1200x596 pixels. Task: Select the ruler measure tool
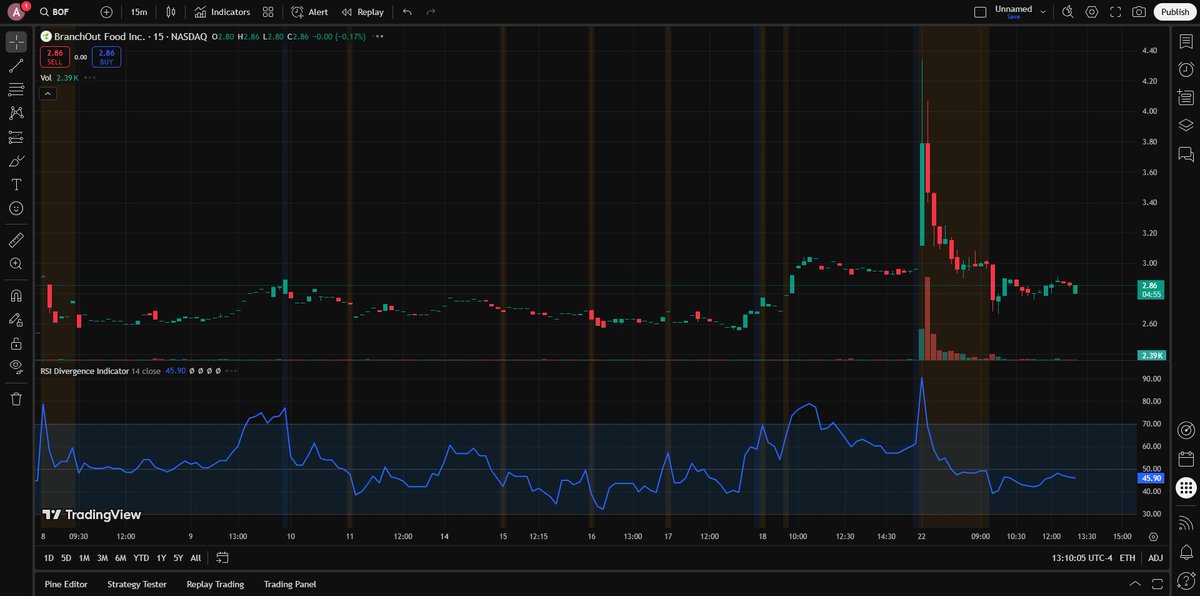point(16,240)
